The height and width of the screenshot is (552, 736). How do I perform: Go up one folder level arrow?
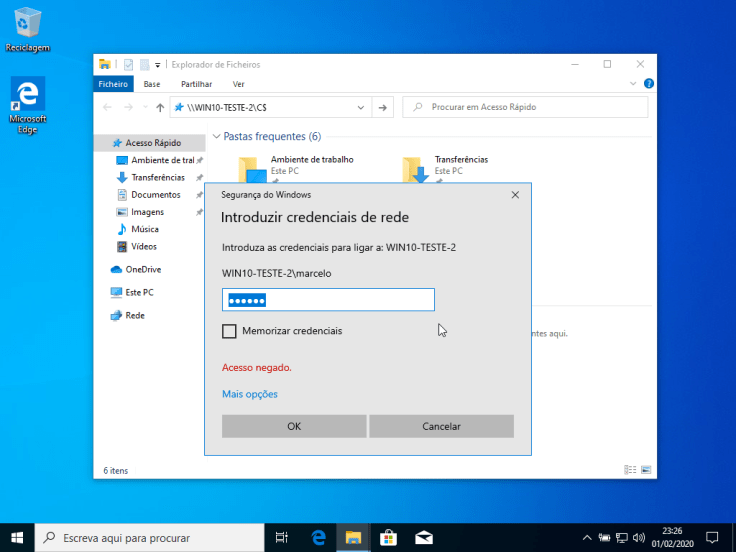click(x=160, y=107)
